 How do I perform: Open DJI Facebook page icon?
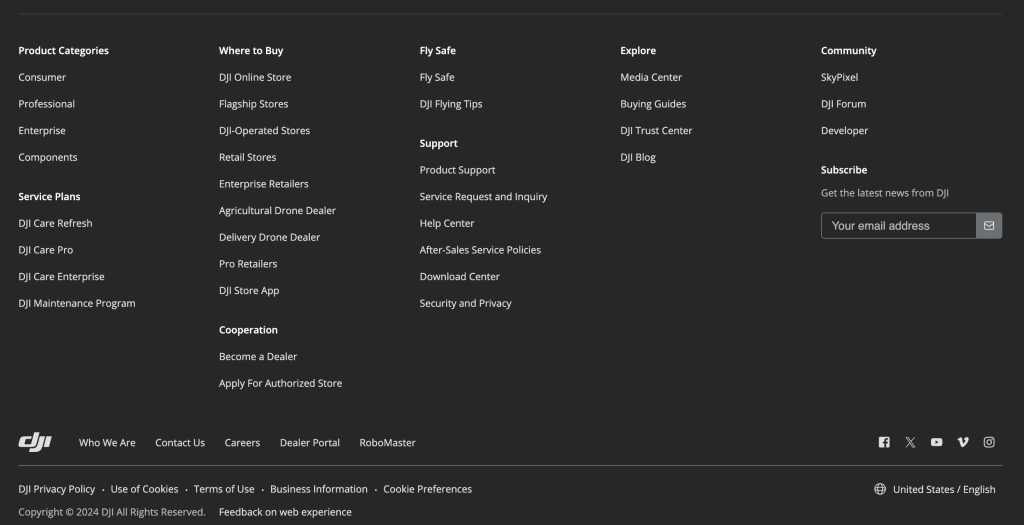pyautogui.click(x=884, y=442)
